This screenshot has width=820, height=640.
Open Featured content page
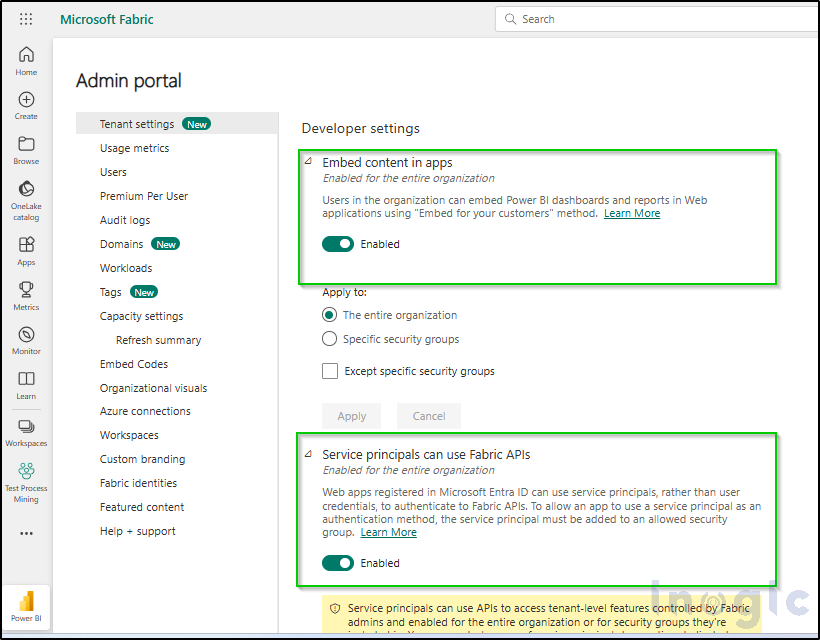(142, 508)
